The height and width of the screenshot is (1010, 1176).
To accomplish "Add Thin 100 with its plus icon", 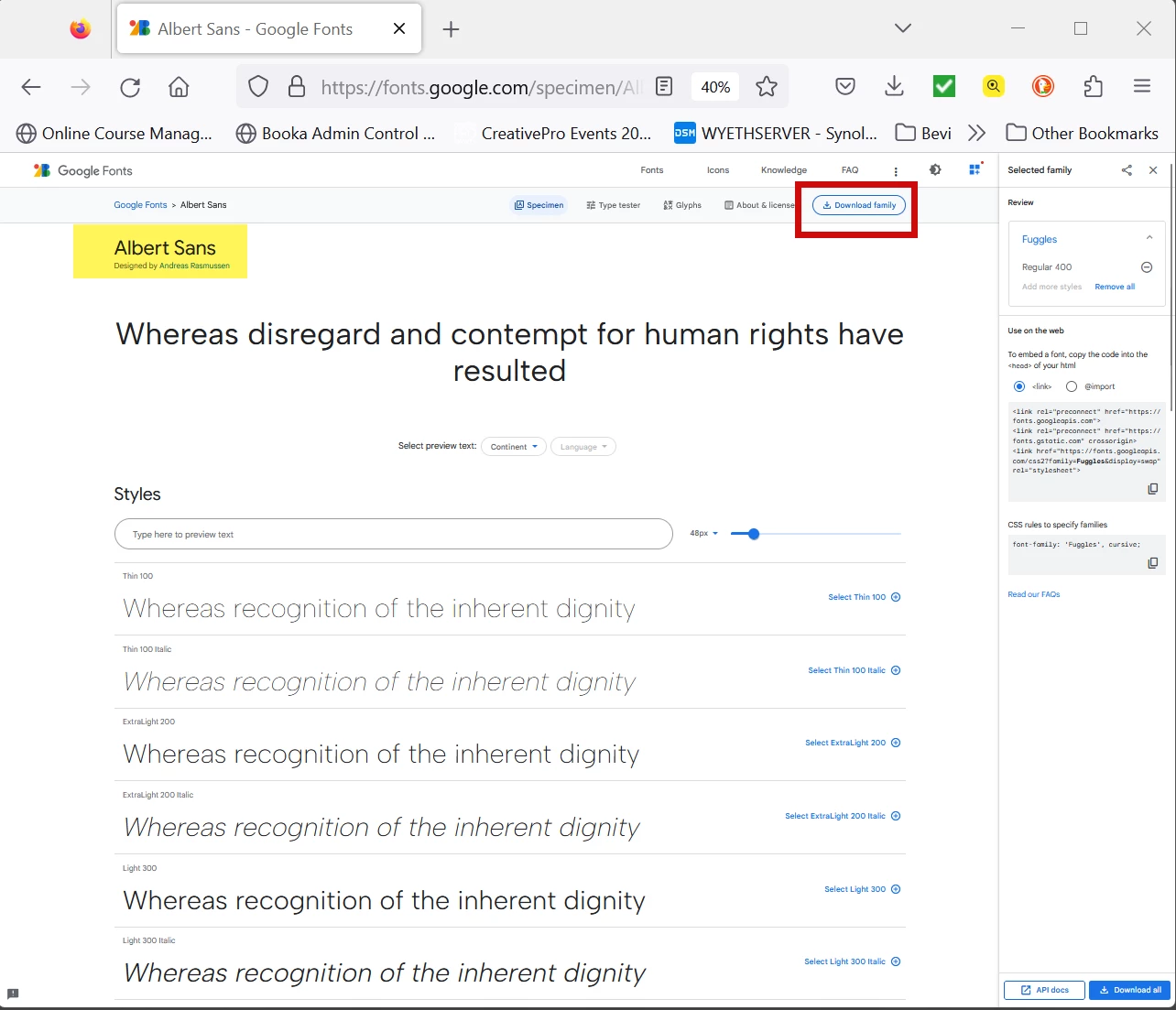I will [896, 597].
